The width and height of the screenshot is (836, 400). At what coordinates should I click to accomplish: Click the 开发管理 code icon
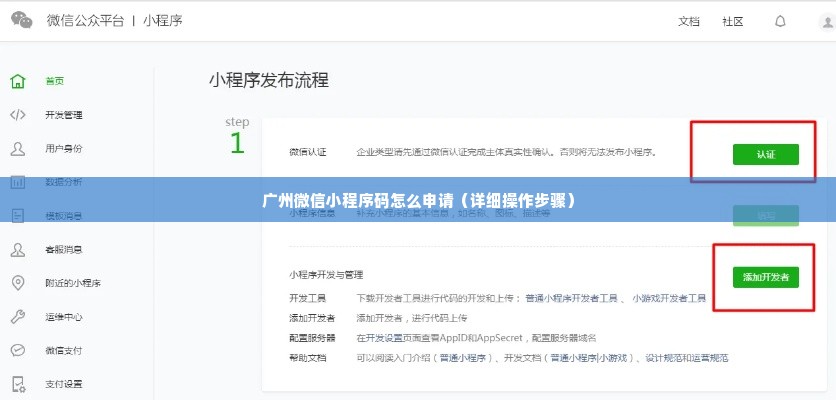18,115
